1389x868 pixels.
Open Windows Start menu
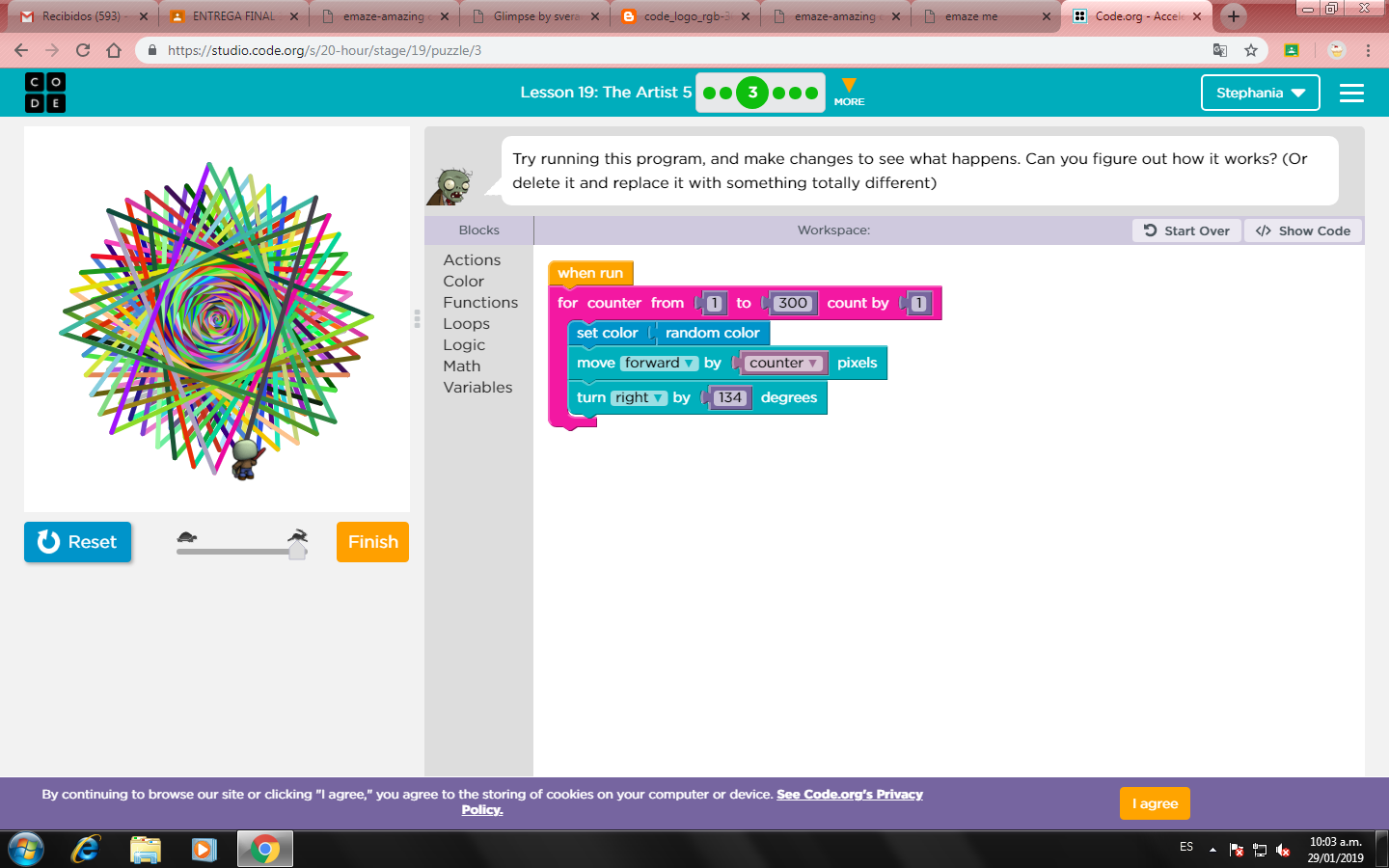[x=26, y=850]
